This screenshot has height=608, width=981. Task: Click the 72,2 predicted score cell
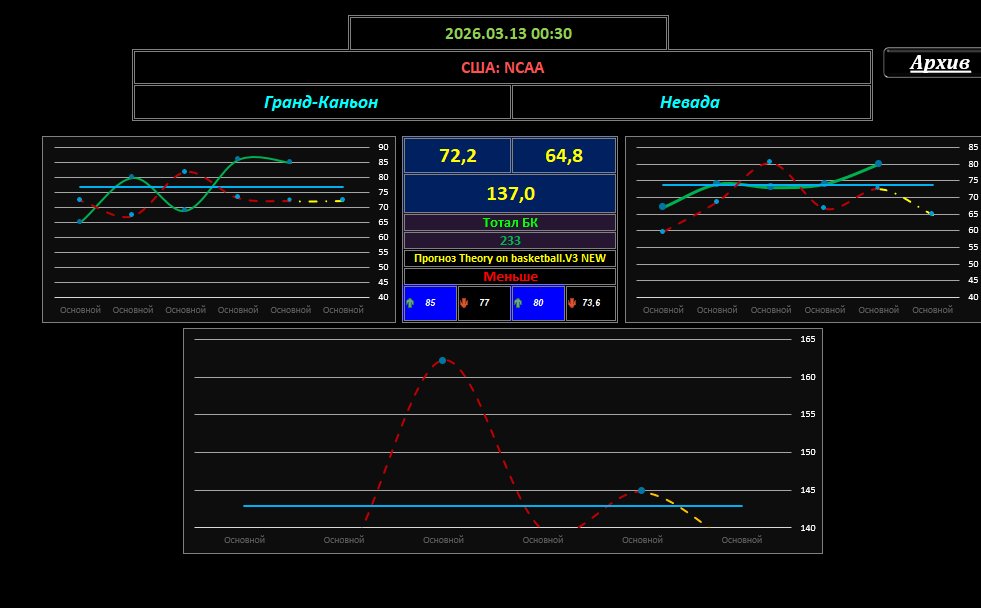[457, 156]
